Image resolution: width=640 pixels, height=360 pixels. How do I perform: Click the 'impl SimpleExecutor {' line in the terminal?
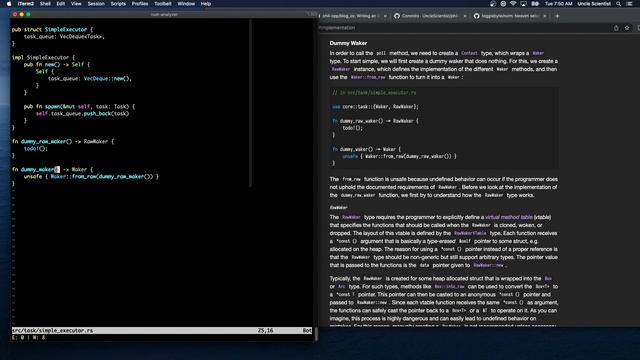(43, 58)
